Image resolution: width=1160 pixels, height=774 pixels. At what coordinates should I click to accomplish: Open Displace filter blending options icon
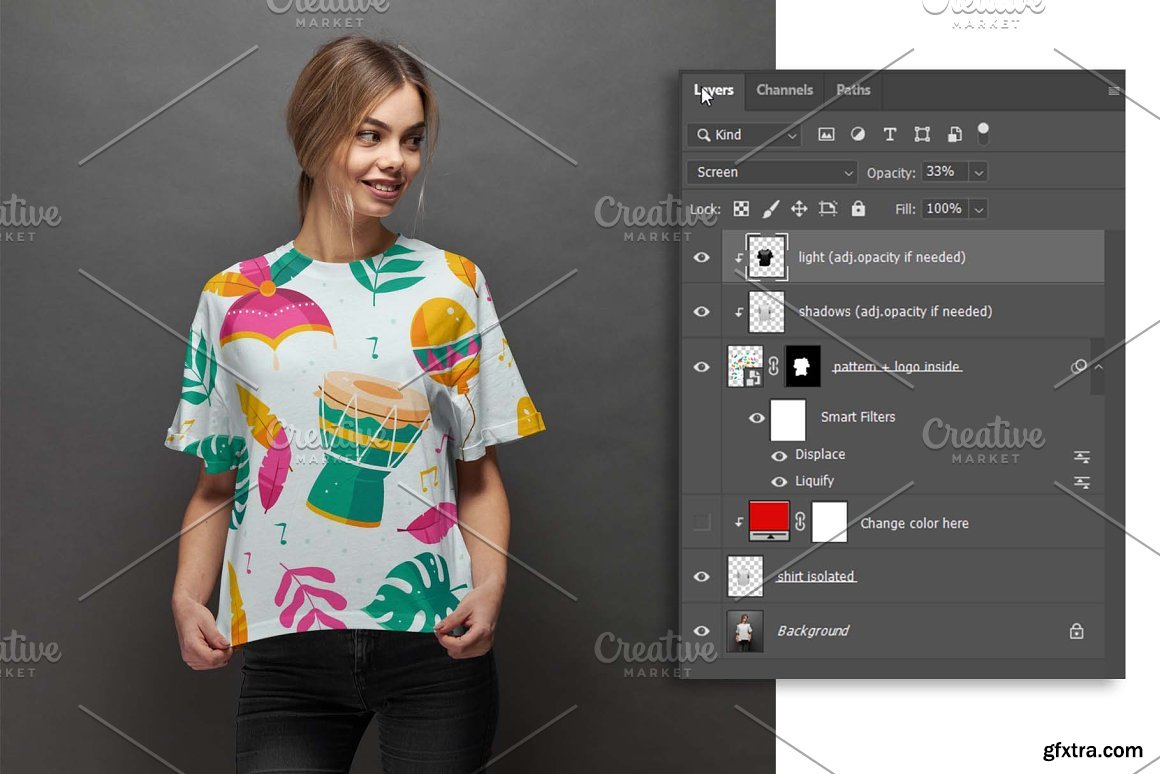pos(1081,456)
